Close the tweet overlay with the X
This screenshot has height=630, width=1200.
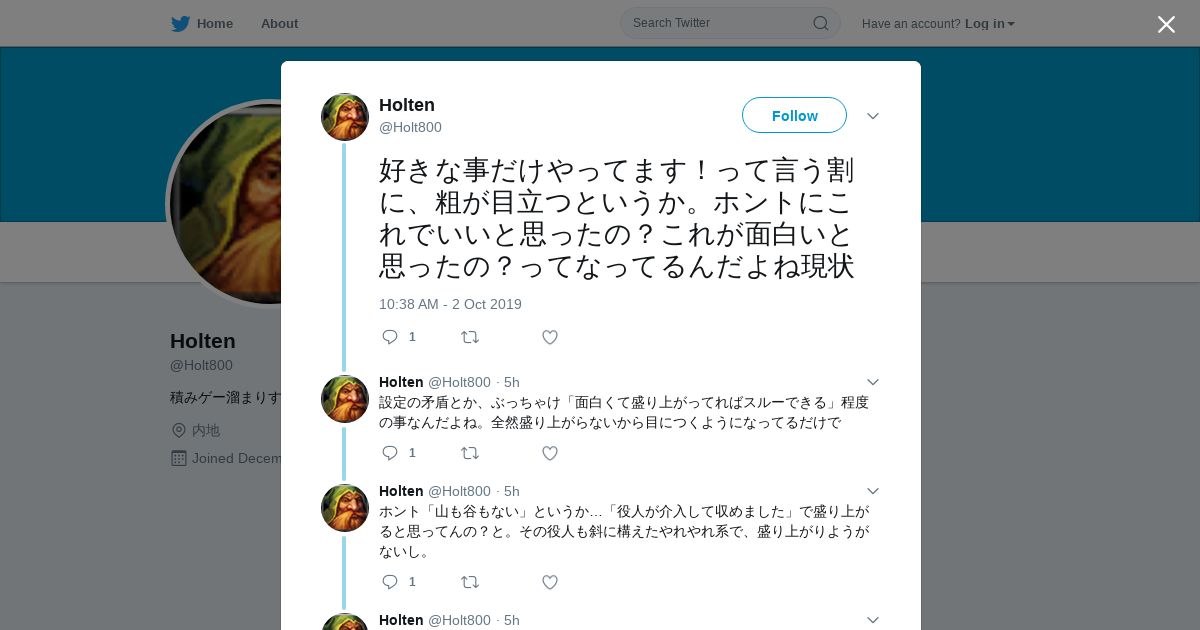pyautogui.click(x=1166, y=24)
